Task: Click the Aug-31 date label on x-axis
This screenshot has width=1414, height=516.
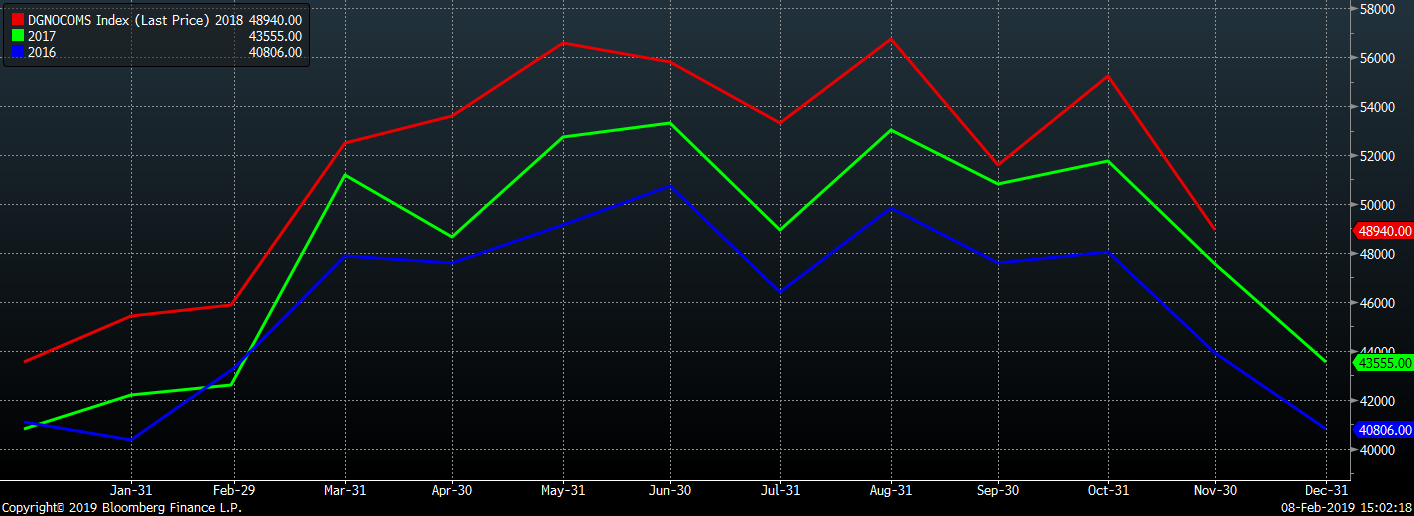Action: click(x=890, y=490)
